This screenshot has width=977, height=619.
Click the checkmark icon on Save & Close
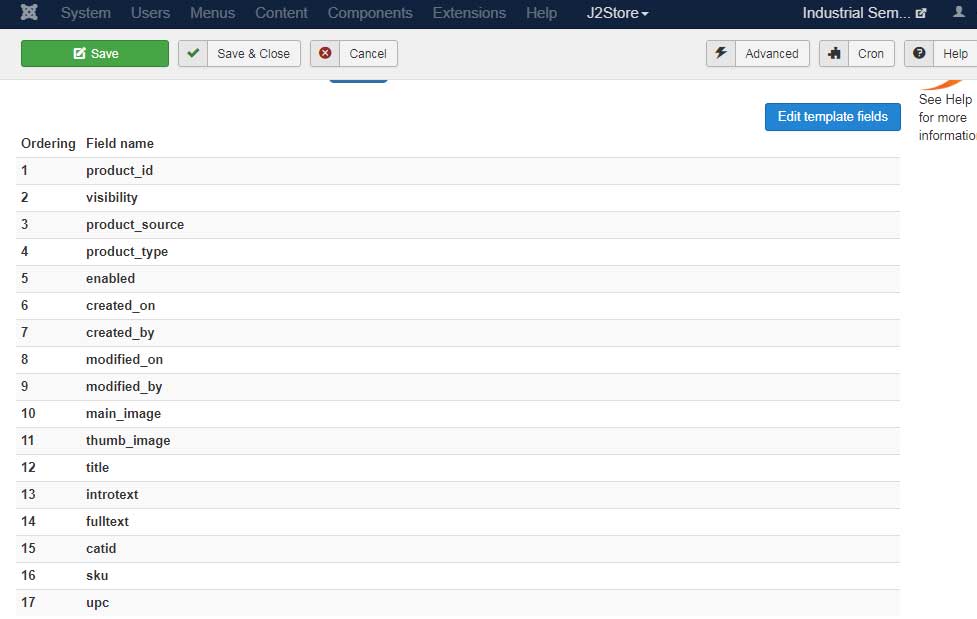click(x=193, y=54)
